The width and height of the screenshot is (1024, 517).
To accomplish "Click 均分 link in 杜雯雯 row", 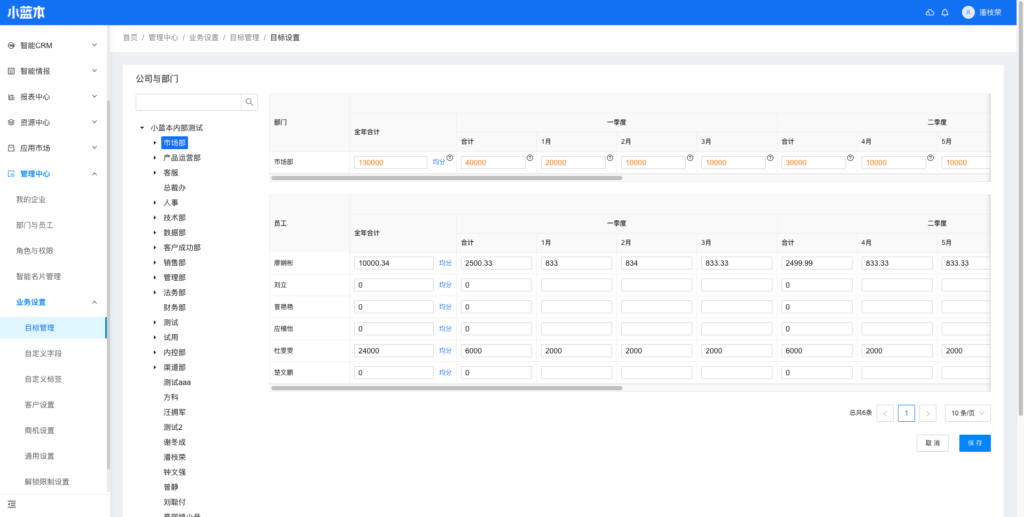I will tap(444, 351).
